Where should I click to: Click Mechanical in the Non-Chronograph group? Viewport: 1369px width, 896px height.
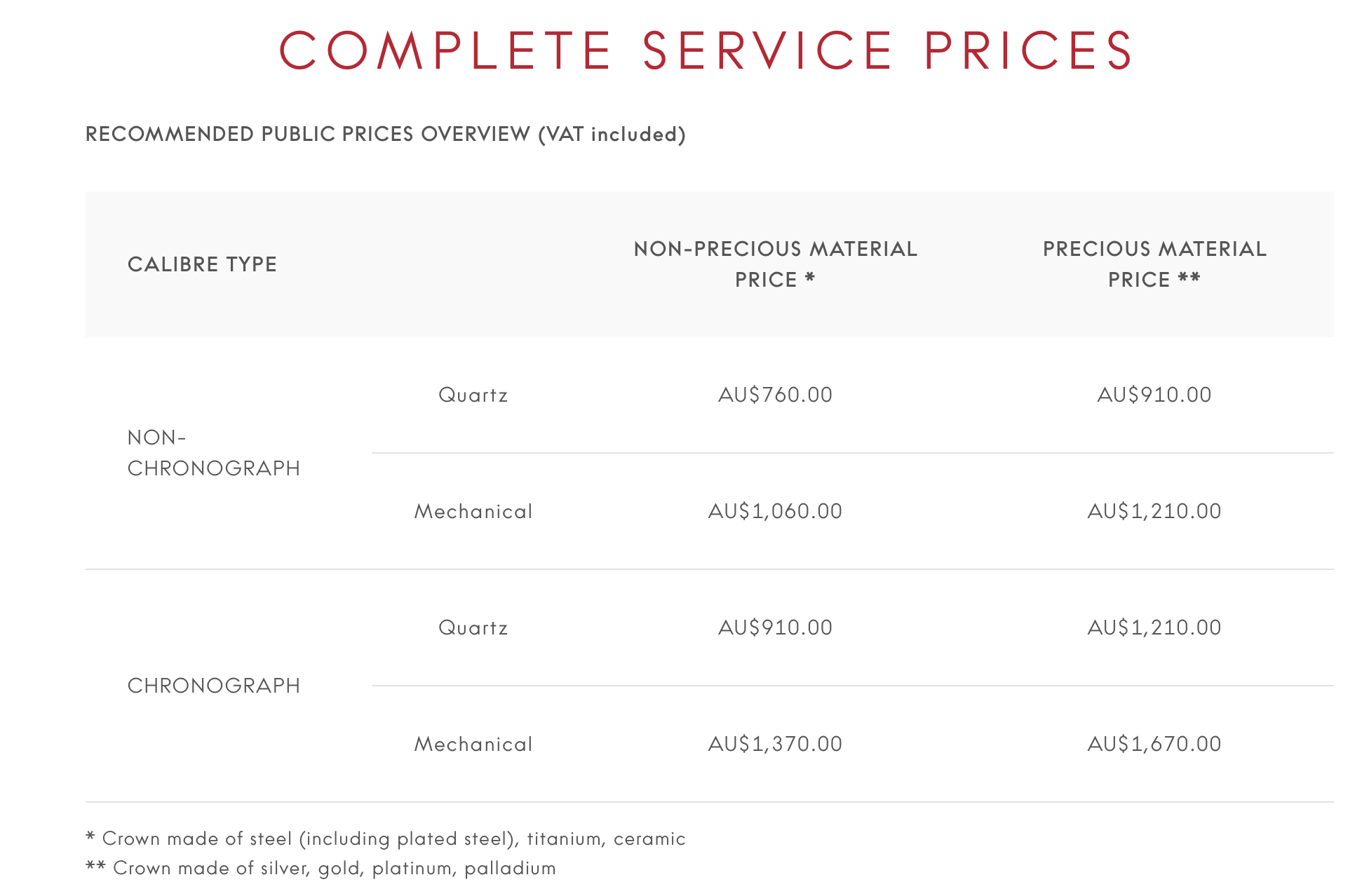click(473, 512)
